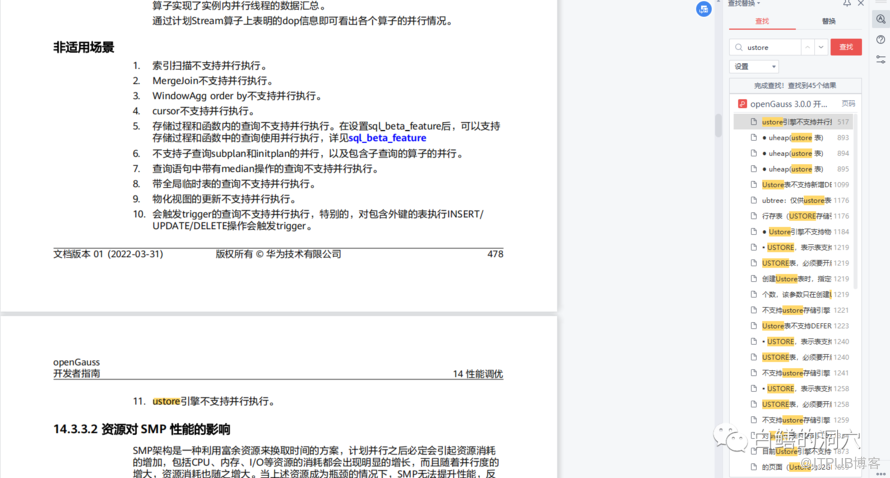Go to previous match with up arrow
Screen dimensions: 890x478
807,47
